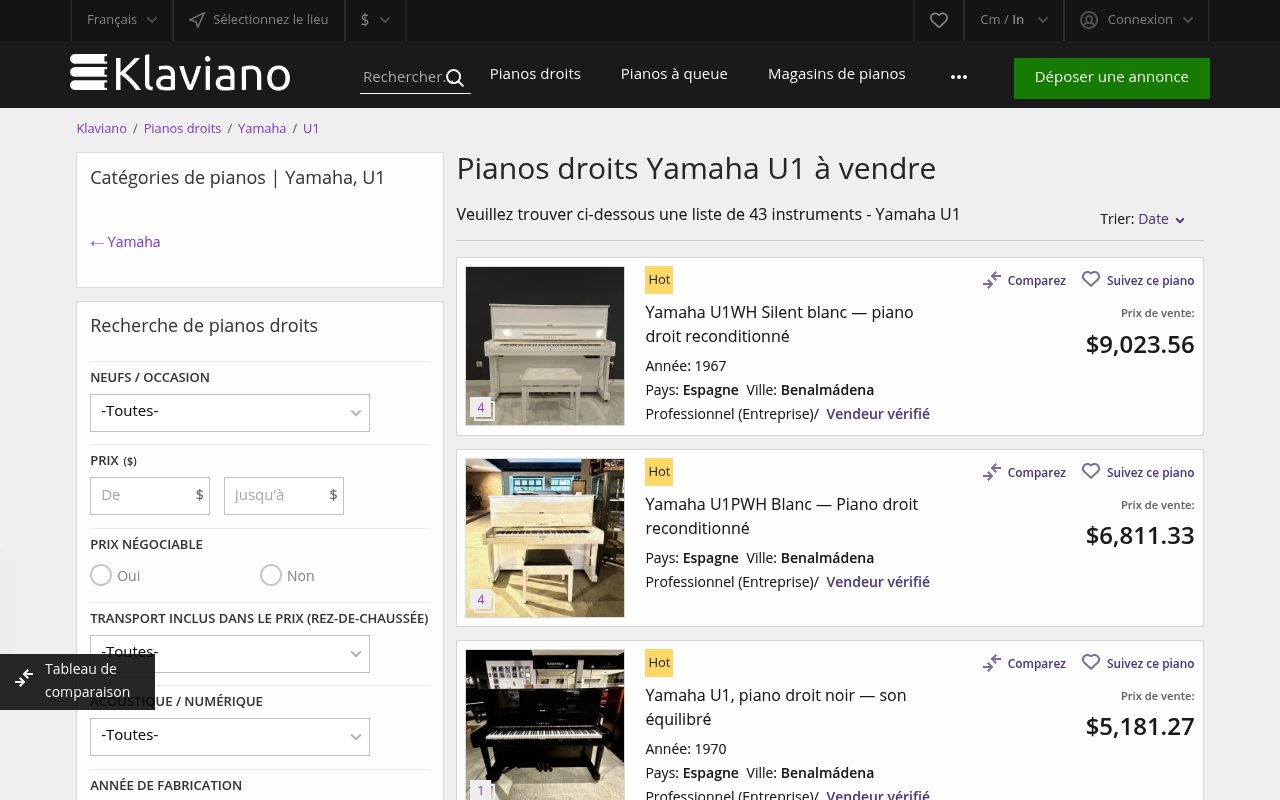Click the minimum price De field
Screen dimensions: 1280x800
pos(150,496)
